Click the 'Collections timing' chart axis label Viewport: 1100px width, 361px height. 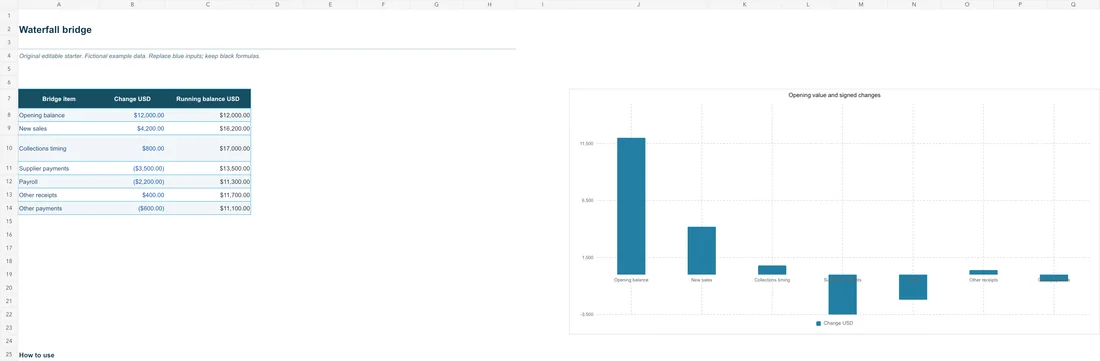pyautogui.click(x=772, y=280)
